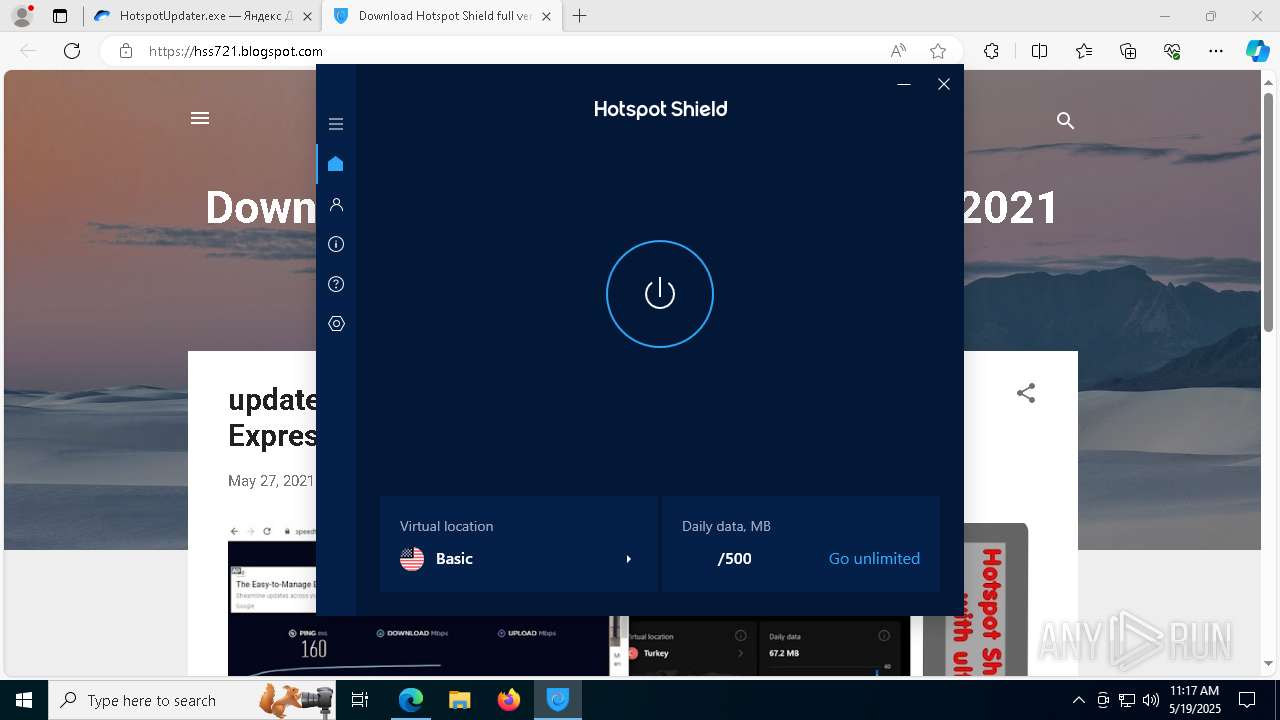Image resolution: width=1280 pixels, height=720 pixels.
Task: Open Firefox from the taskbar
Action: (509, 700)
